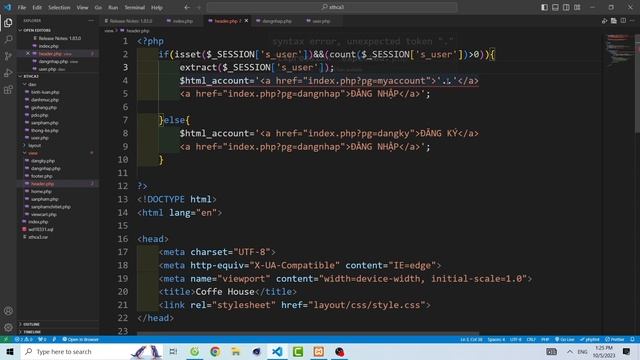Expand the Outline section
640x360 pixels.
click(57, 324)
